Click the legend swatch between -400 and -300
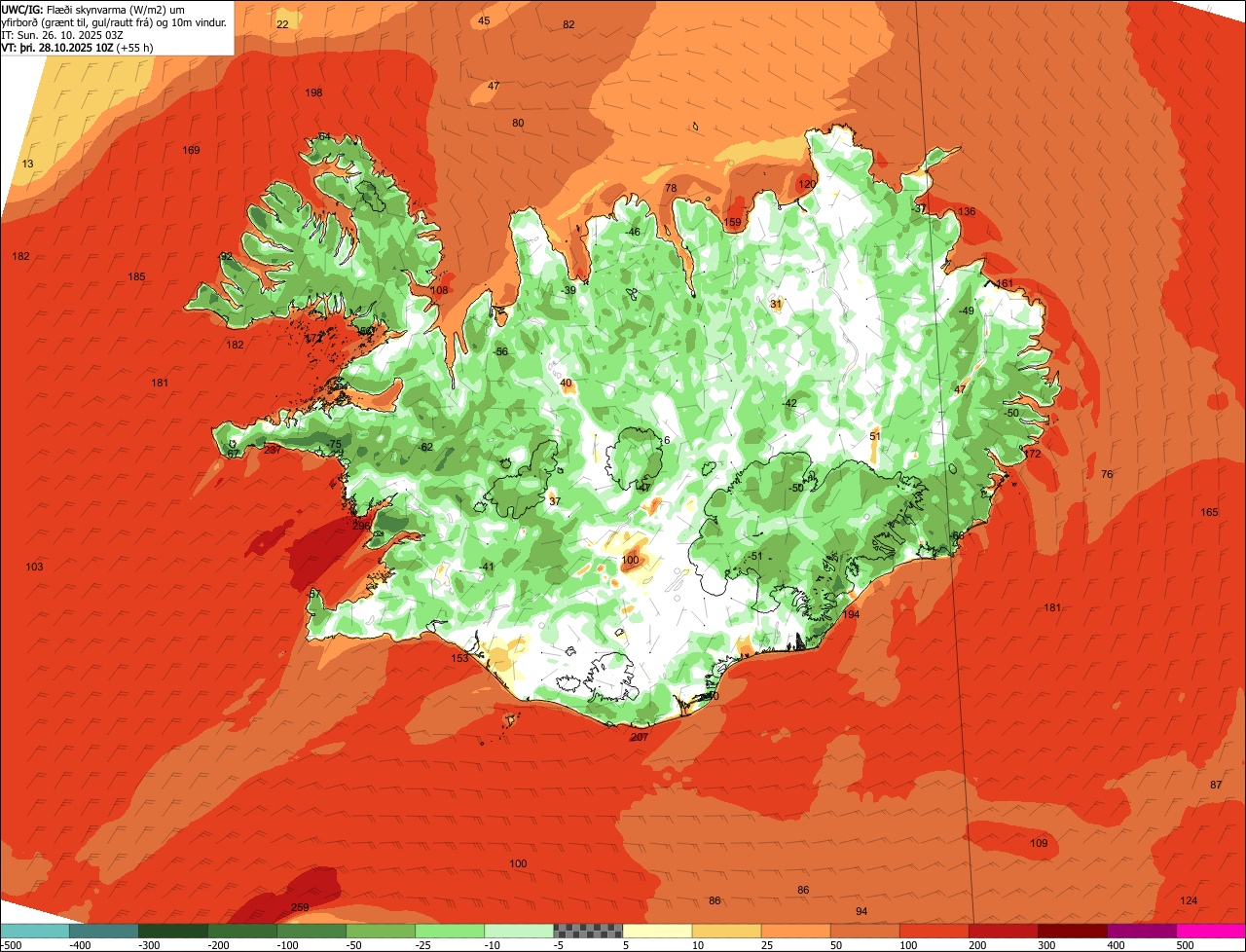This screenshot has height=952, width=1246. point(103,931)
